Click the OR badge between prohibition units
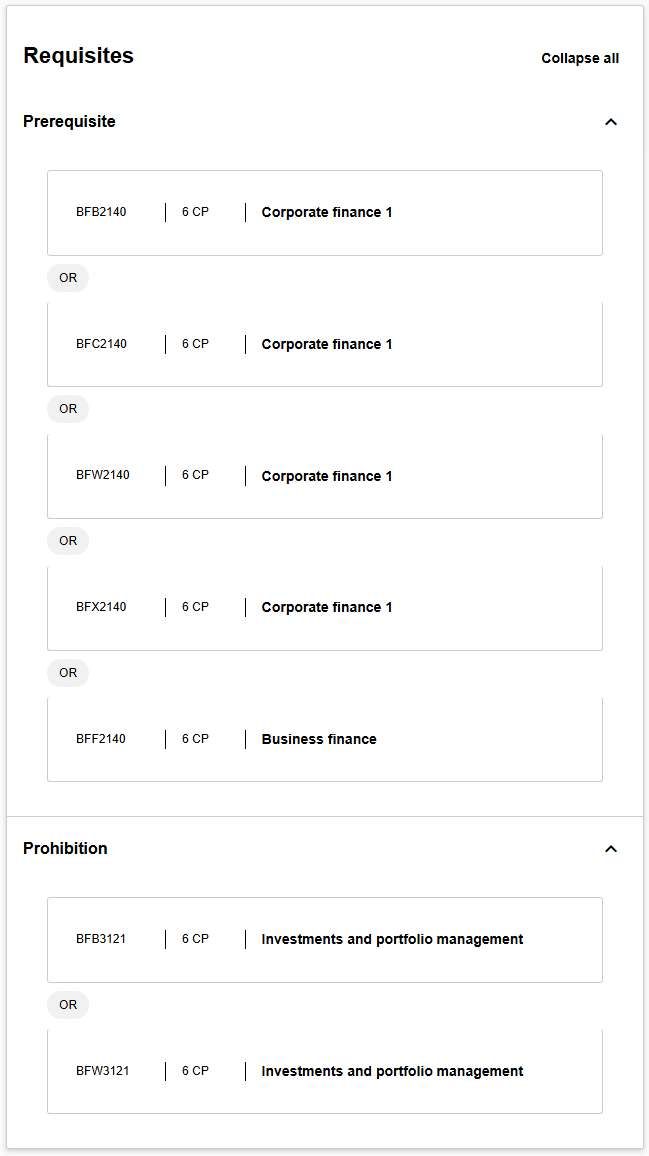This screenshot has height=1156, width=649. (x=68, y=1005)
